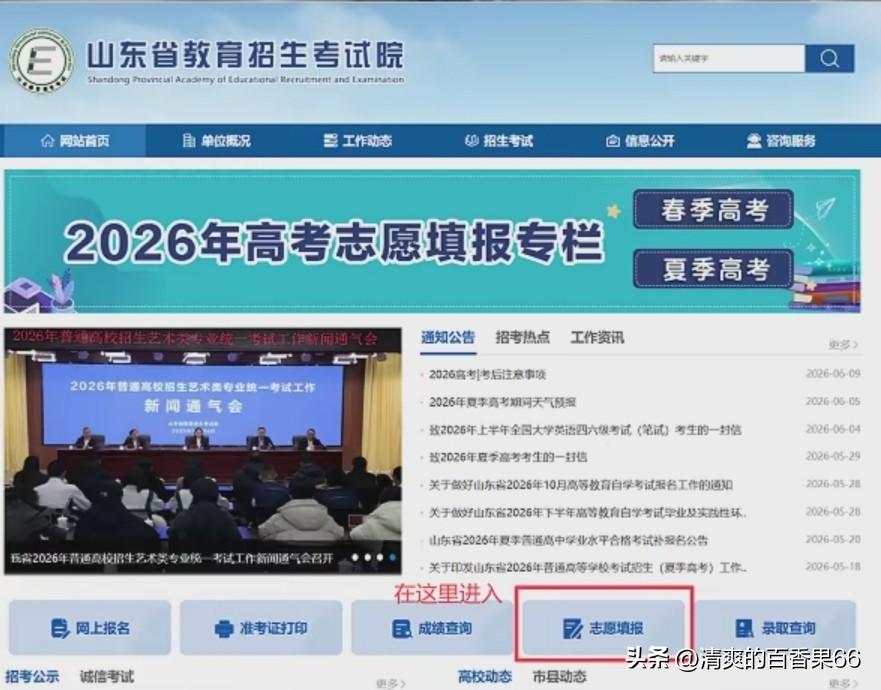Open the letter to CET-4/6 candidates
This screenshot has width=881, height=690.
point(585,430)
